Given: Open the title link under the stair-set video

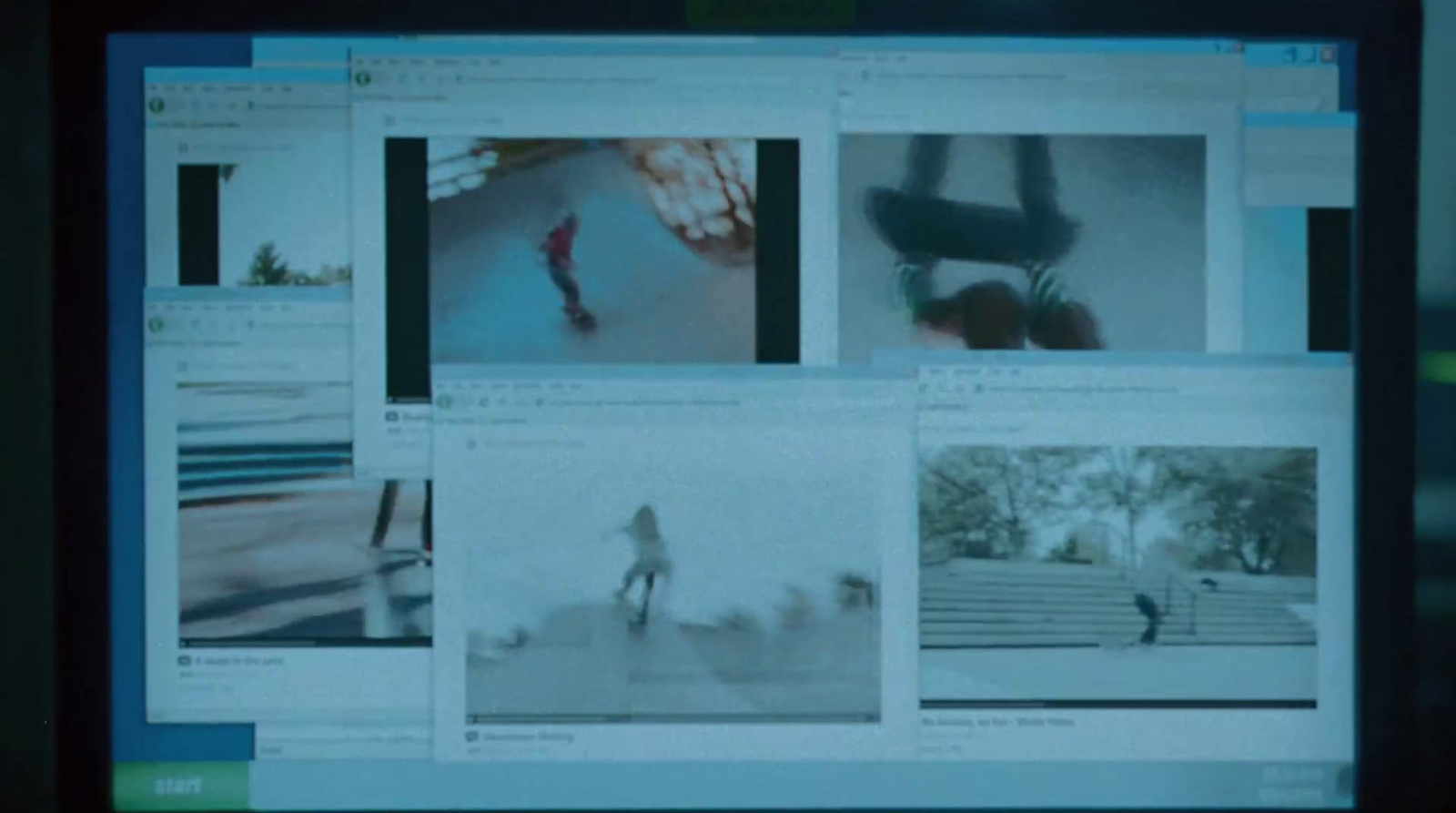Looking at the screenshot, I should click(997, 721).
